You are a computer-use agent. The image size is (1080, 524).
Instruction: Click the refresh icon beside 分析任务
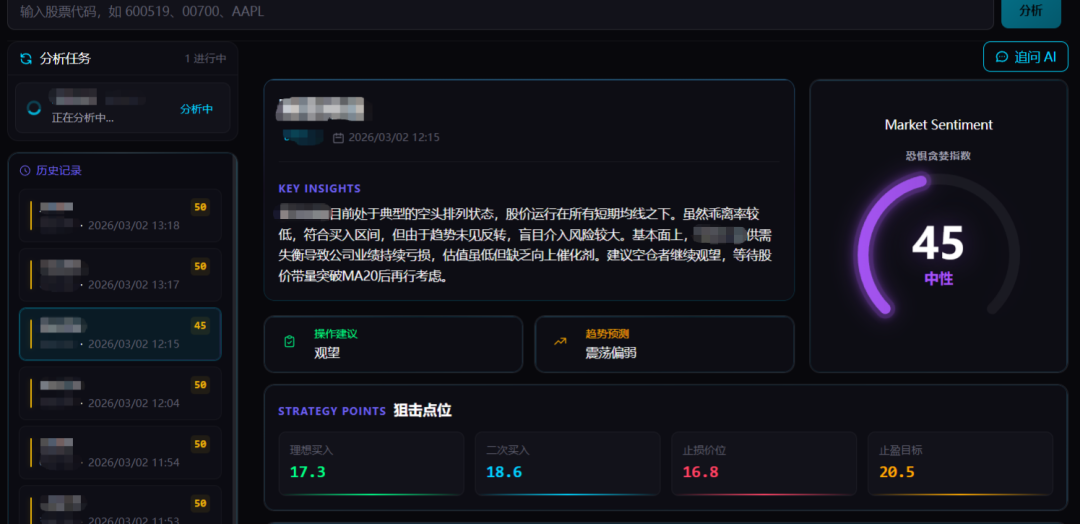click(x=26, y=59)
